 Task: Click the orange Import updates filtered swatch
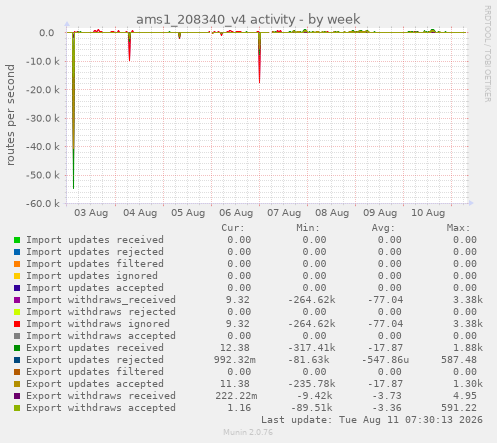17,264
